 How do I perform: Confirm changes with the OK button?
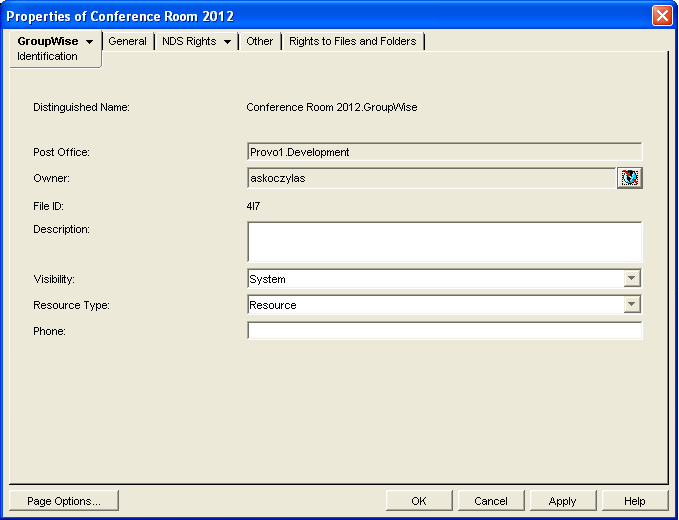(x=419, y=501)
